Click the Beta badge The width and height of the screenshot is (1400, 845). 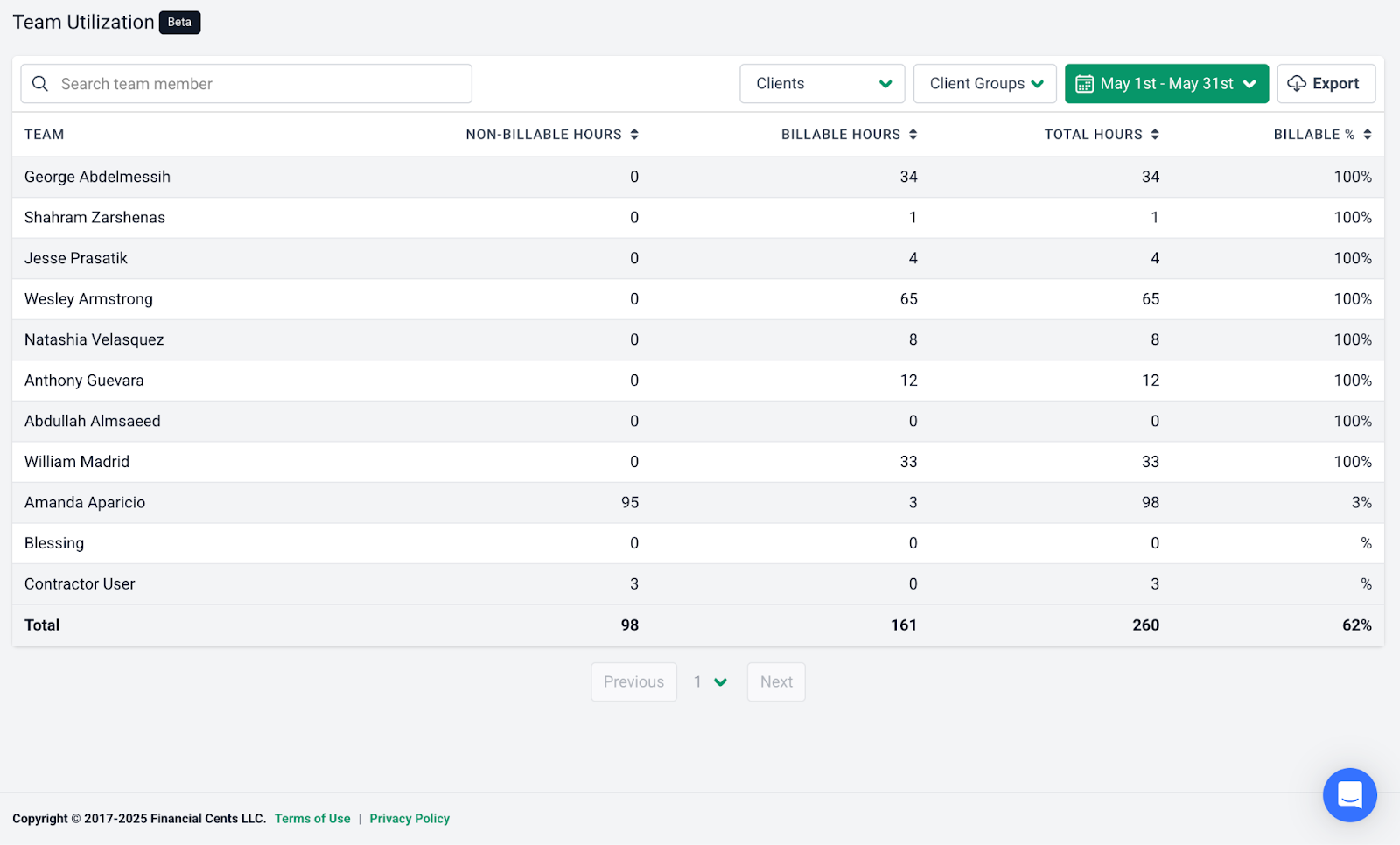pos(179,23)
